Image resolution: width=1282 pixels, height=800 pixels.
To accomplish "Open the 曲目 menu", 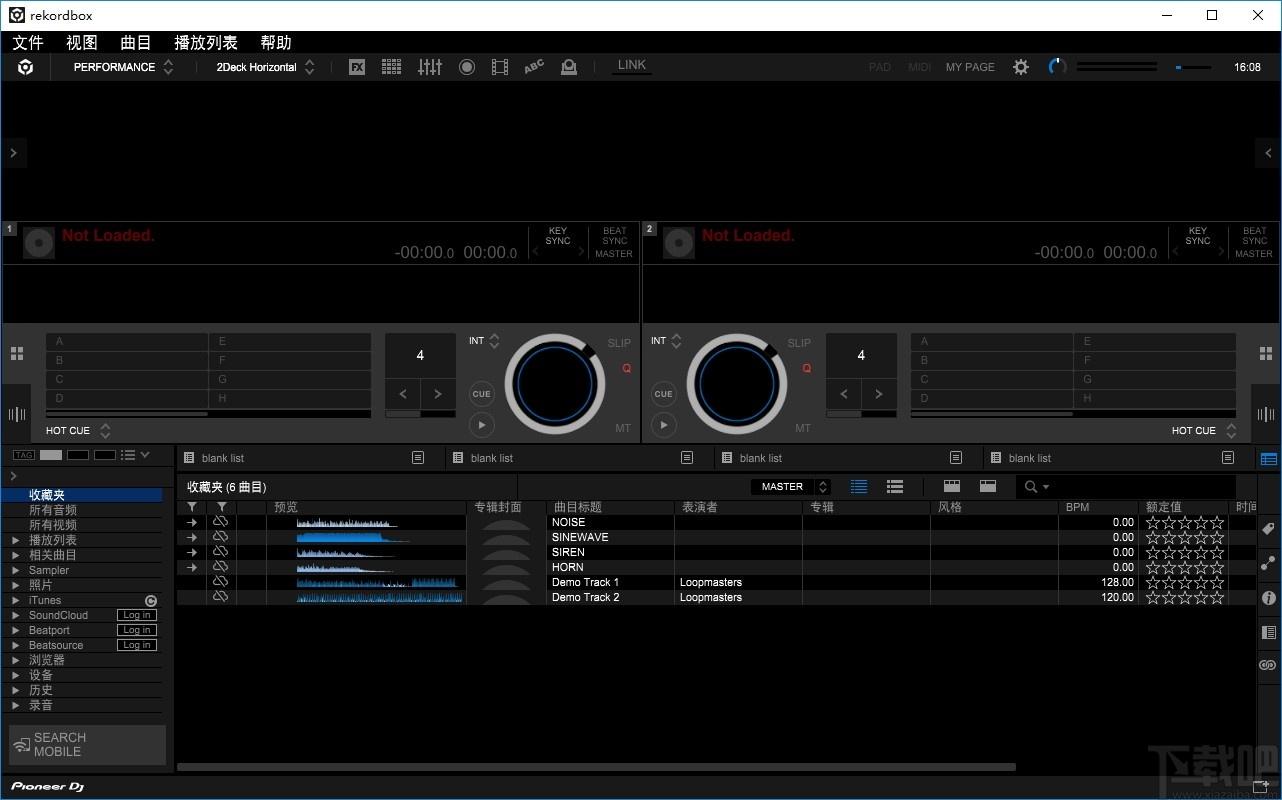I will [x=136, y=42].
